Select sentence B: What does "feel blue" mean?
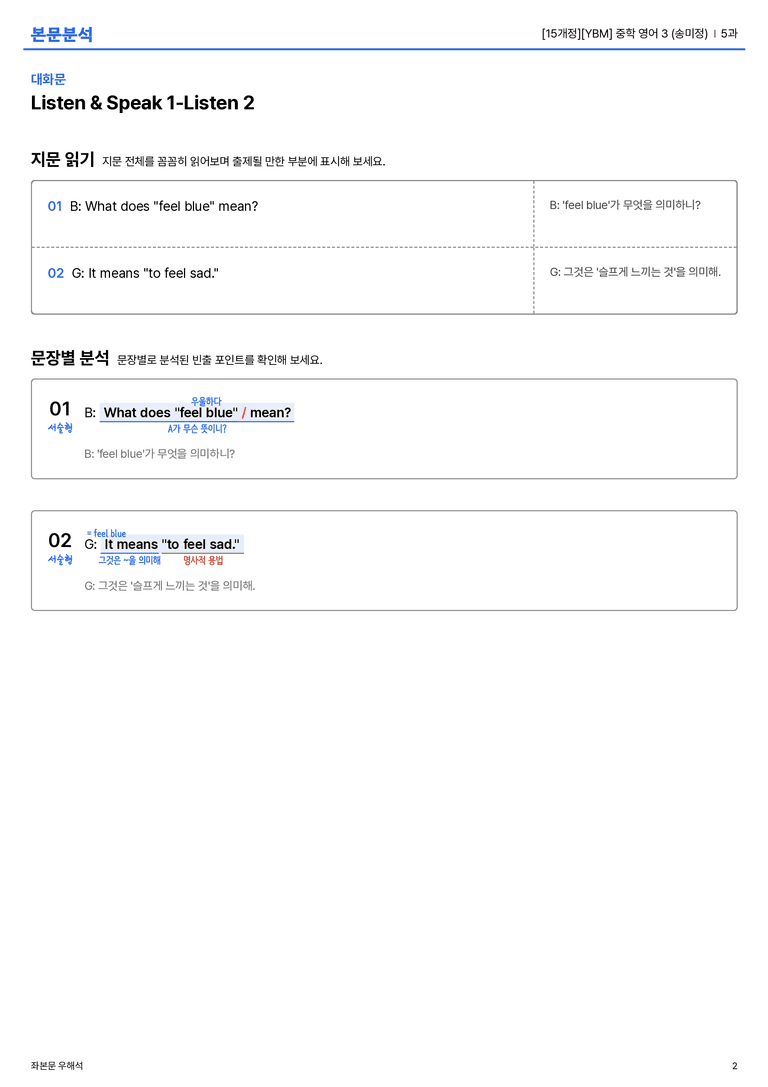 (164, 206)
